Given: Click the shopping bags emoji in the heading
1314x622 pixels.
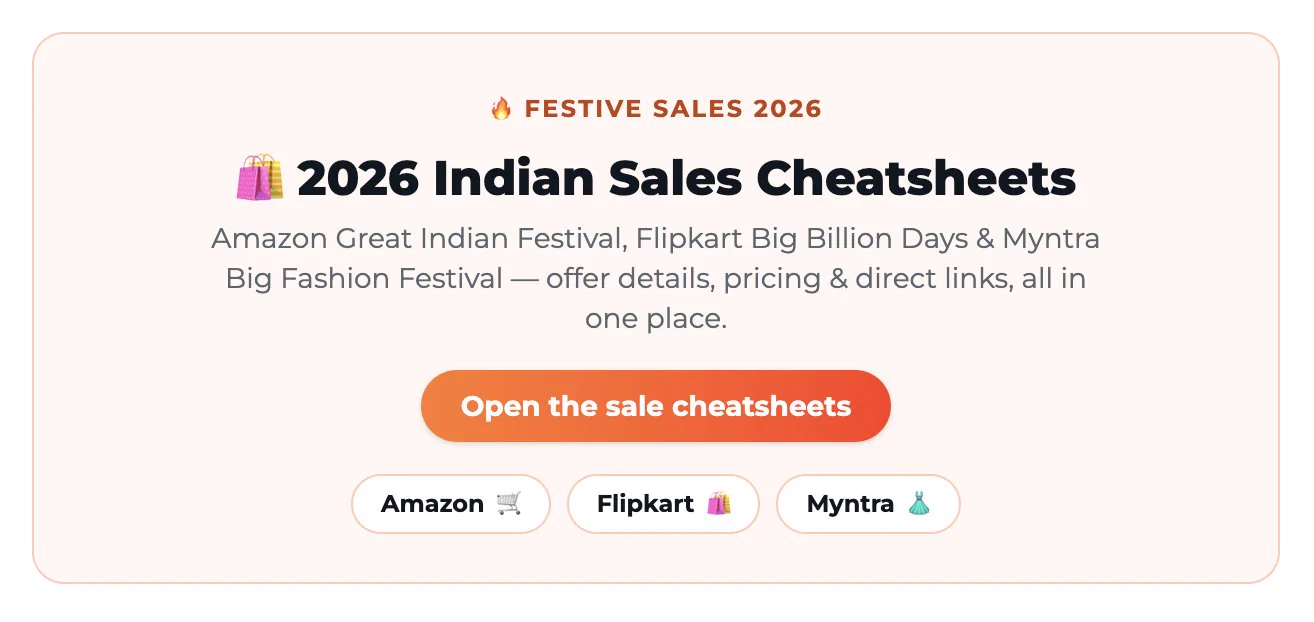Looking at the screenshot, I should point(260,178).
